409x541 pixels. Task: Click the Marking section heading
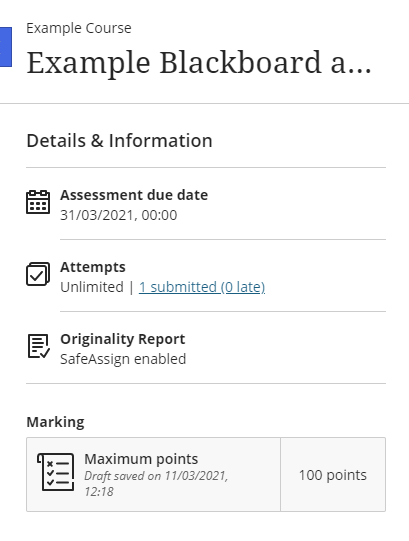point(56,422)
